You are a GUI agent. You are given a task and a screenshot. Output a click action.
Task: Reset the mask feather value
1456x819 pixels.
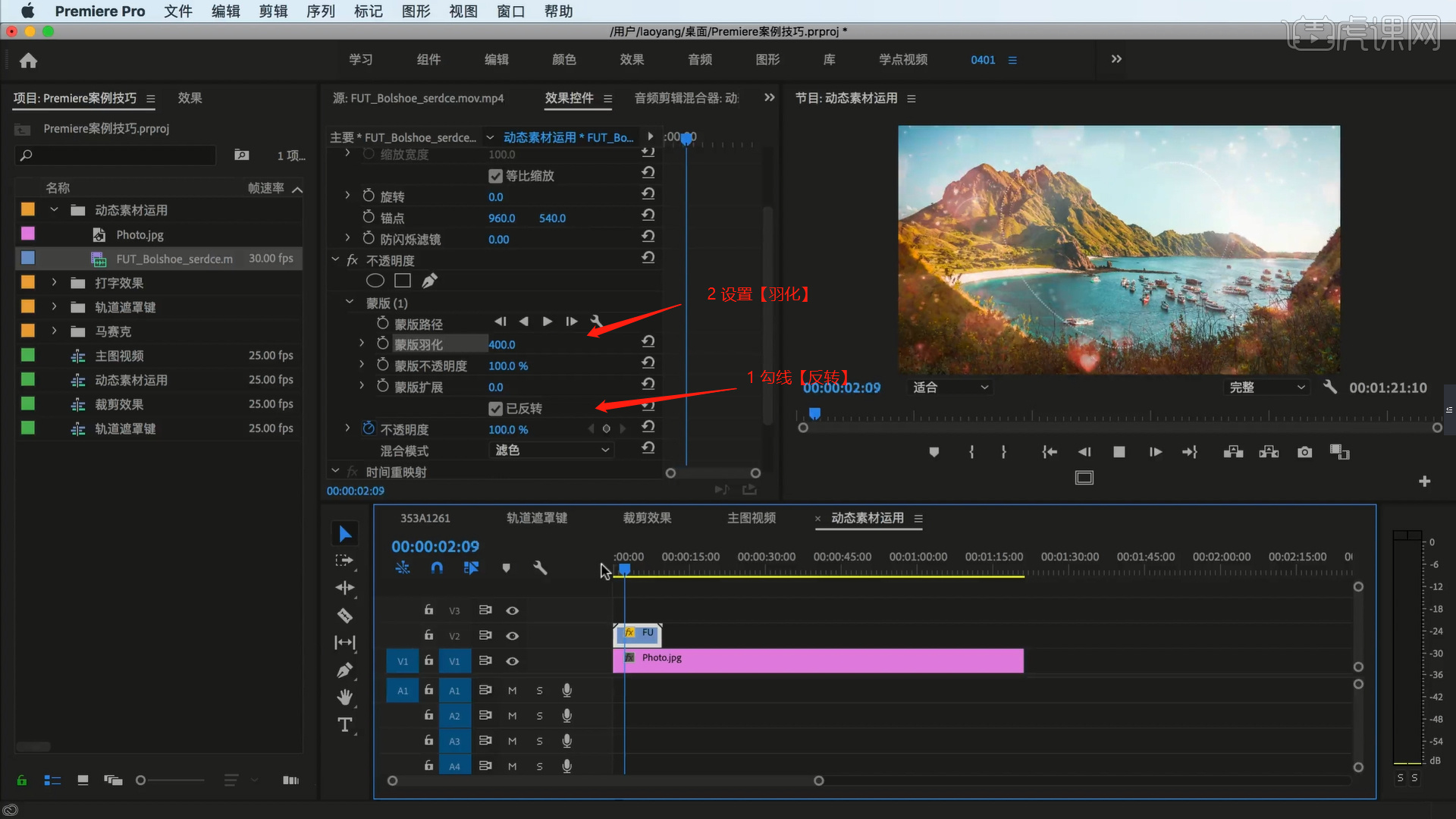pos(648,342)
